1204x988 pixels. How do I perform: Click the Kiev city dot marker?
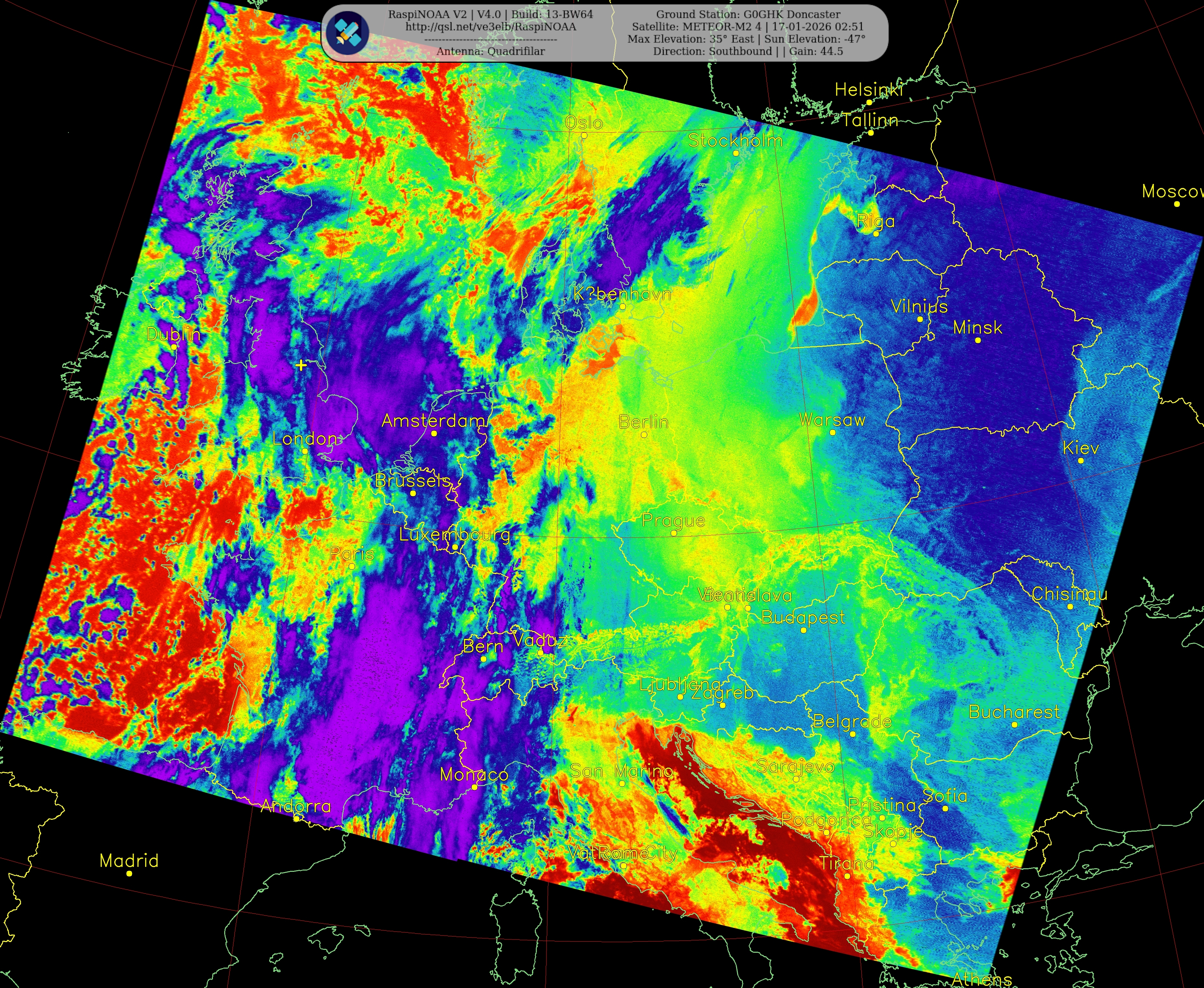[x=1080, y=461]
